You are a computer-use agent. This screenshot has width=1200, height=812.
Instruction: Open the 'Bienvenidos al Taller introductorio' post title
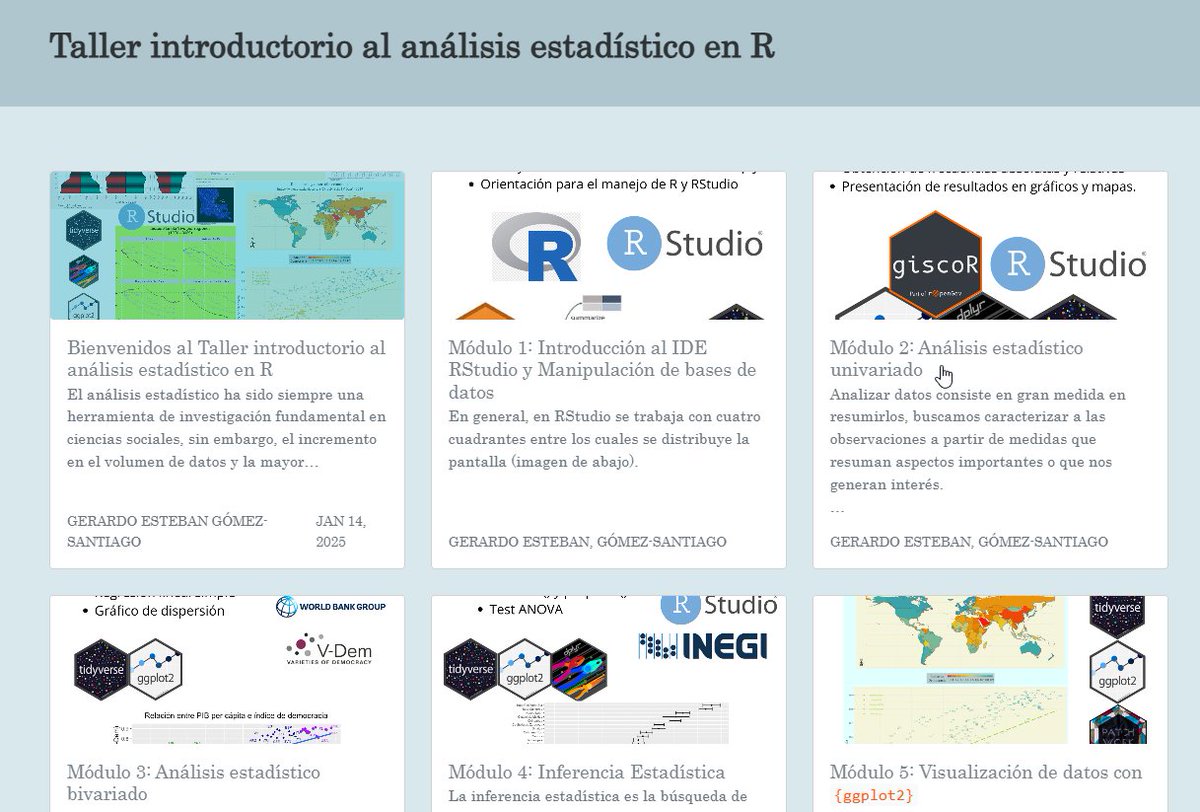coord(226,358)
